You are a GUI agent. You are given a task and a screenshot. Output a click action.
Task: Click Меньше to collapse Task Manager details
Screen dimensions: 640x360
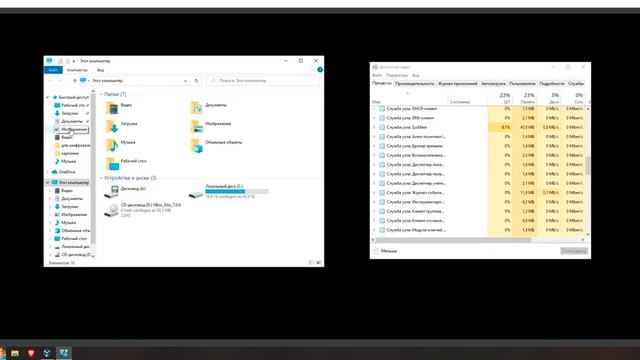click(385, 251)
